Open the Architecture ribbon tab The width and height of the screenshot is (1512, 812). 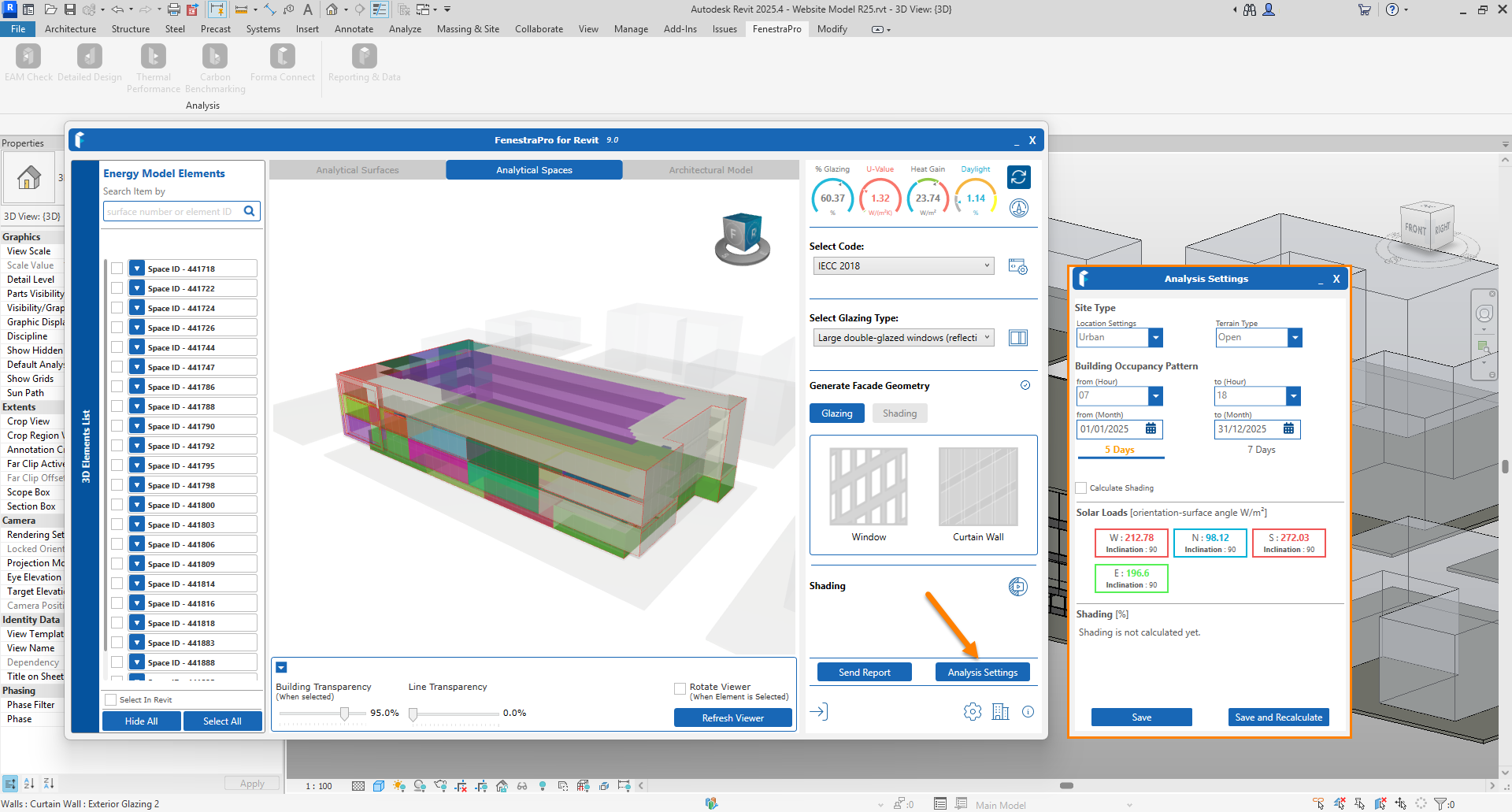[70, 29]
